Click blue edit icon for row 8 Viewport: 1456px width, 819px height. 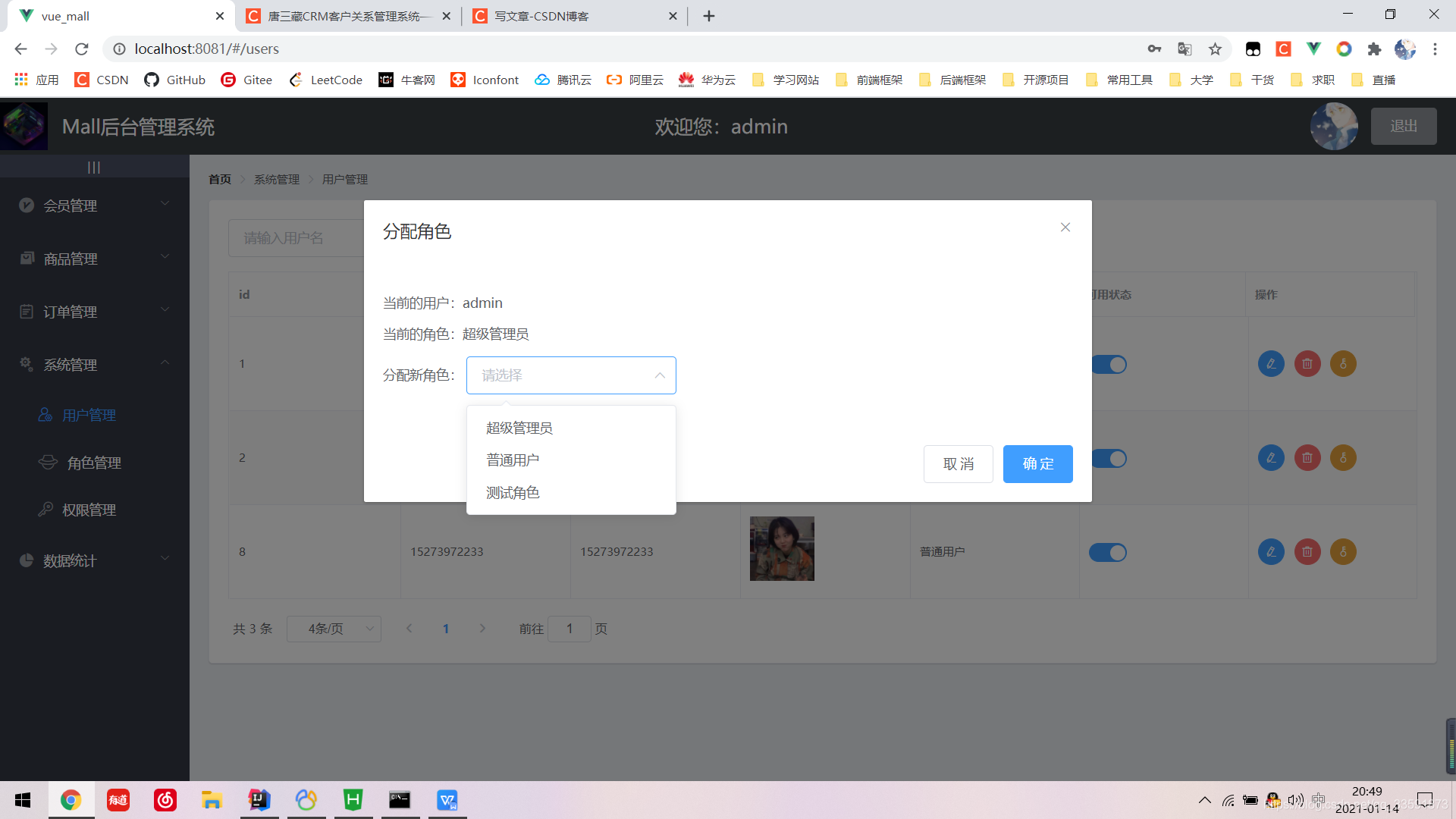click(1271, 552)
